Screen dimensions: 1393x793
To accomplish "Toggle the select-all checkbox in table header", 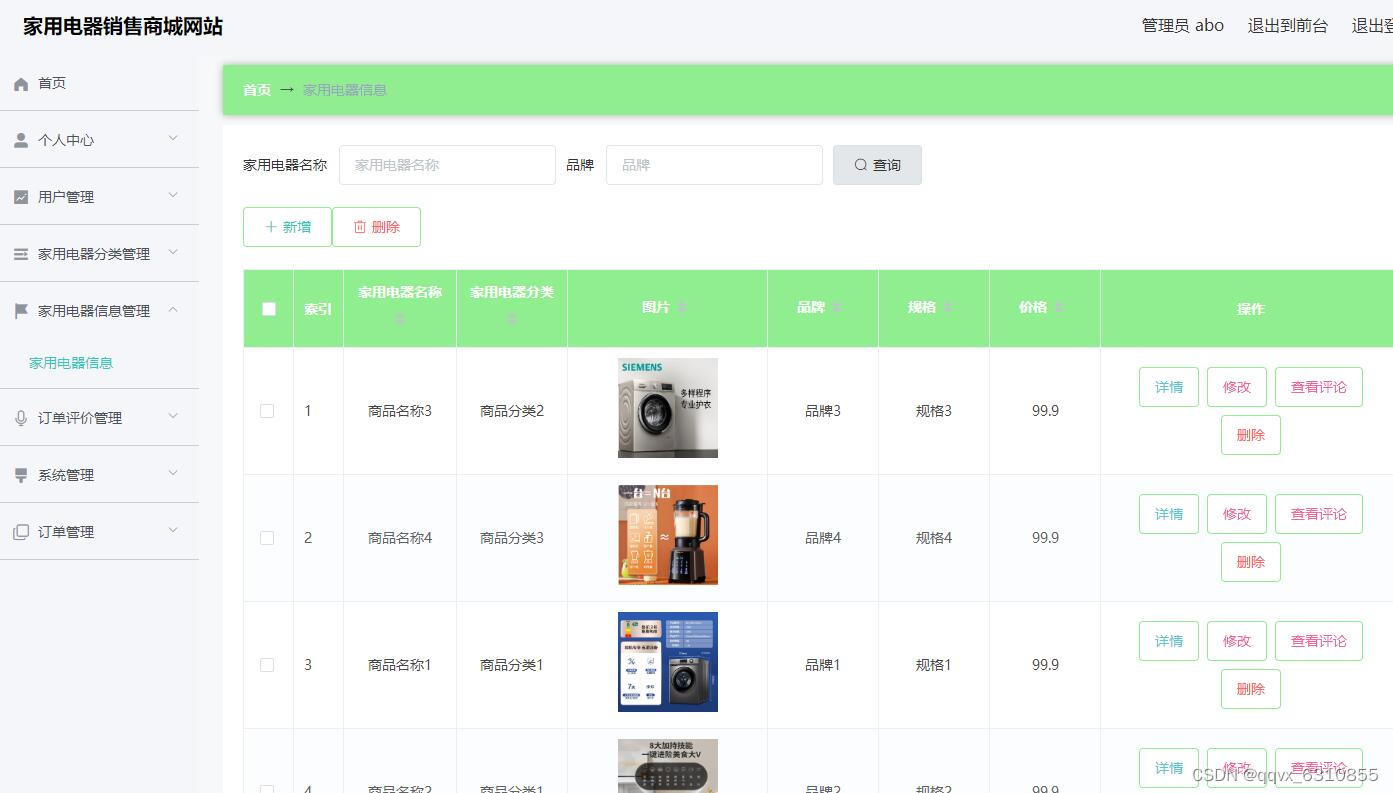I will 269,309.
